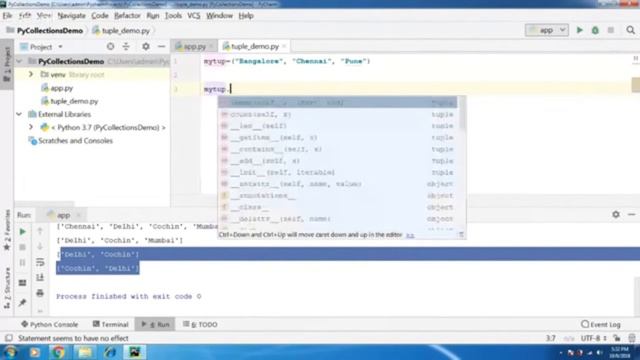Click autocomplete popup scrollbar
This screenshot has width=640, height=360.
coord(462,114)
